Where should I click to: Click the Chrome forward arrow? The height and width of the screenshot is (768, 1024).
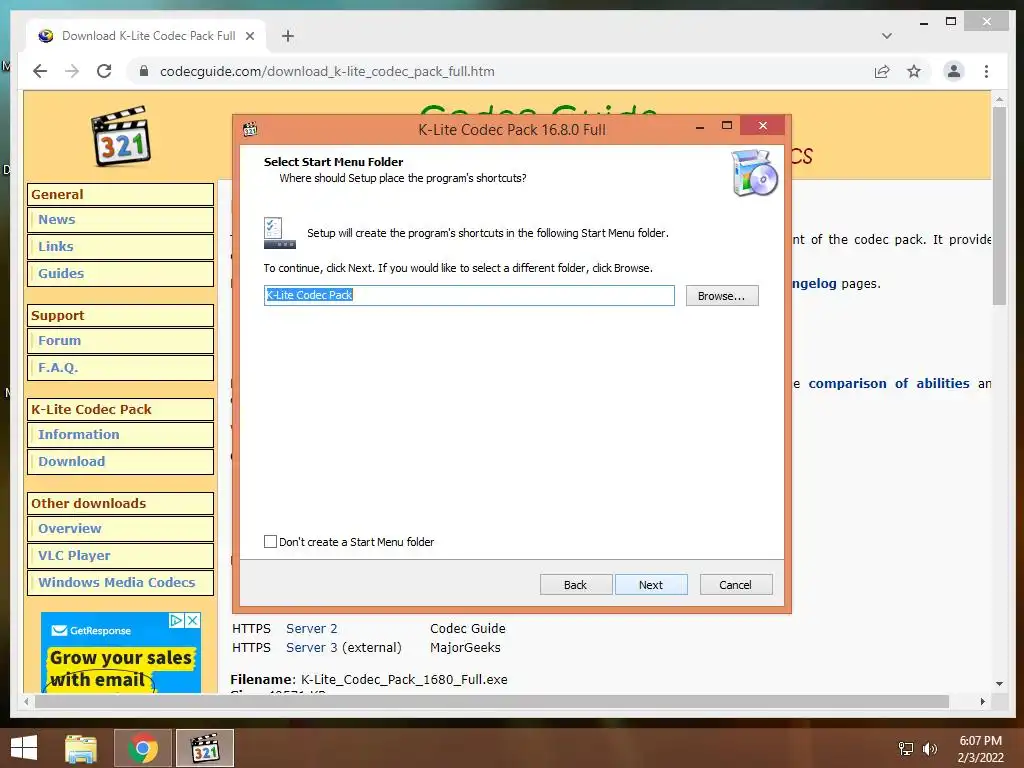point(72,71)
